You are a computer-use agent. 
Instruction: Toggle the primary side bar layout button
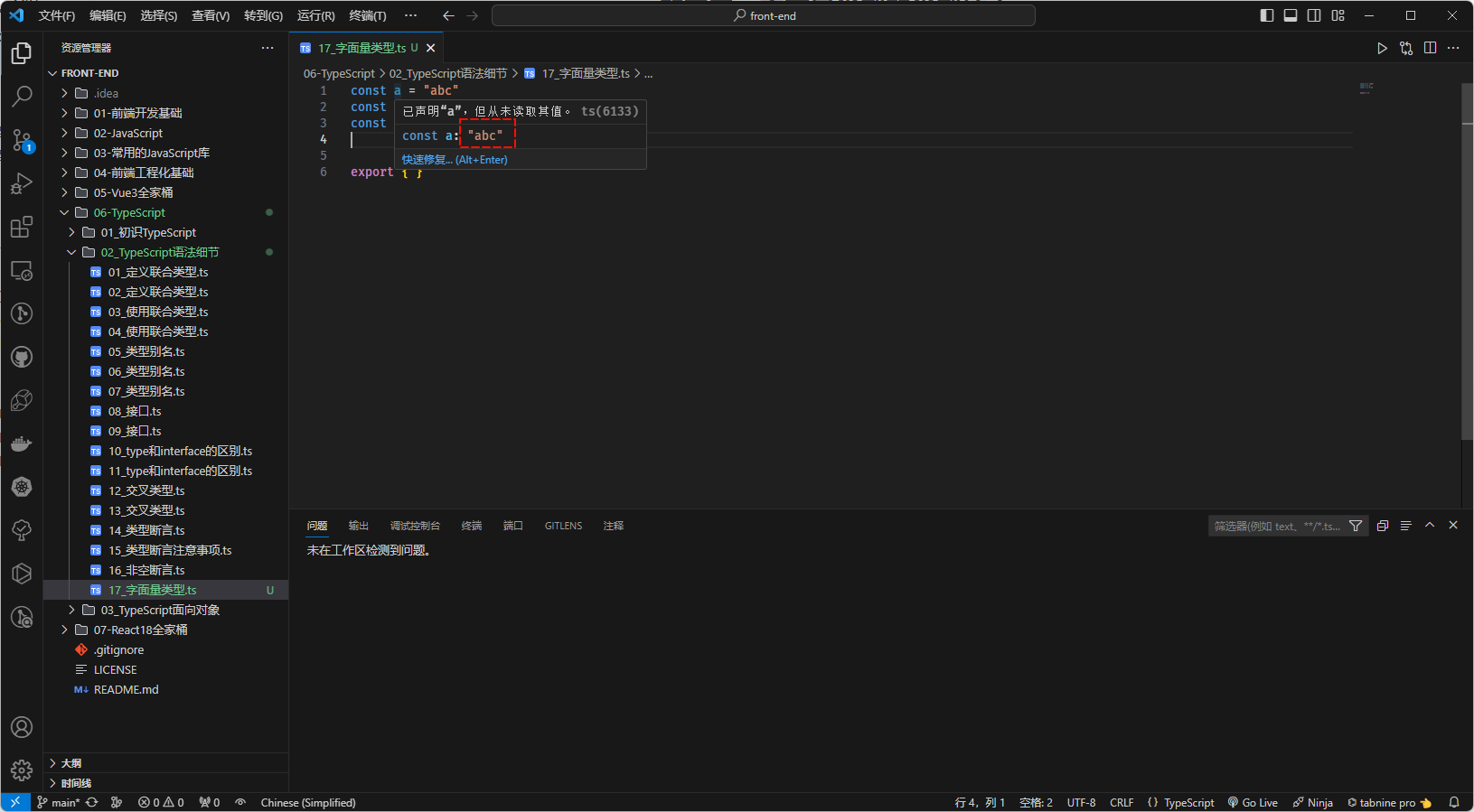pos(1266,15)
